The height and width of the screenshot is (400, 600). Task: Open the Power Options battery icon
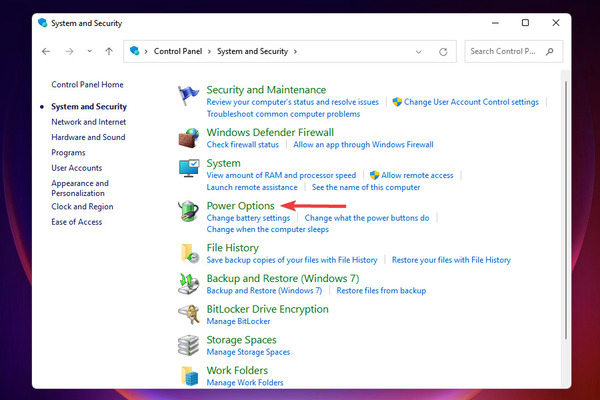click(188, 211)
